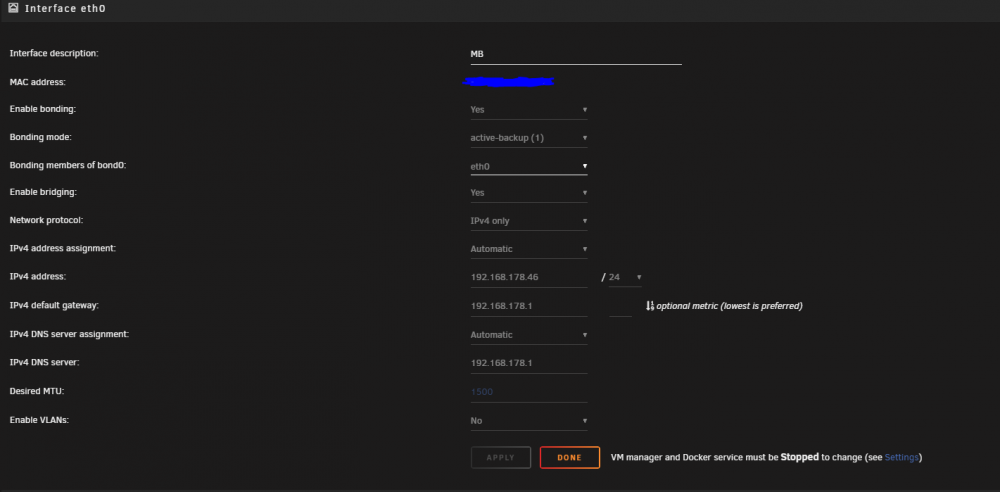Click the Interface description label
Viewport: 1000px width, 492px height.
(x=54, y=54)
